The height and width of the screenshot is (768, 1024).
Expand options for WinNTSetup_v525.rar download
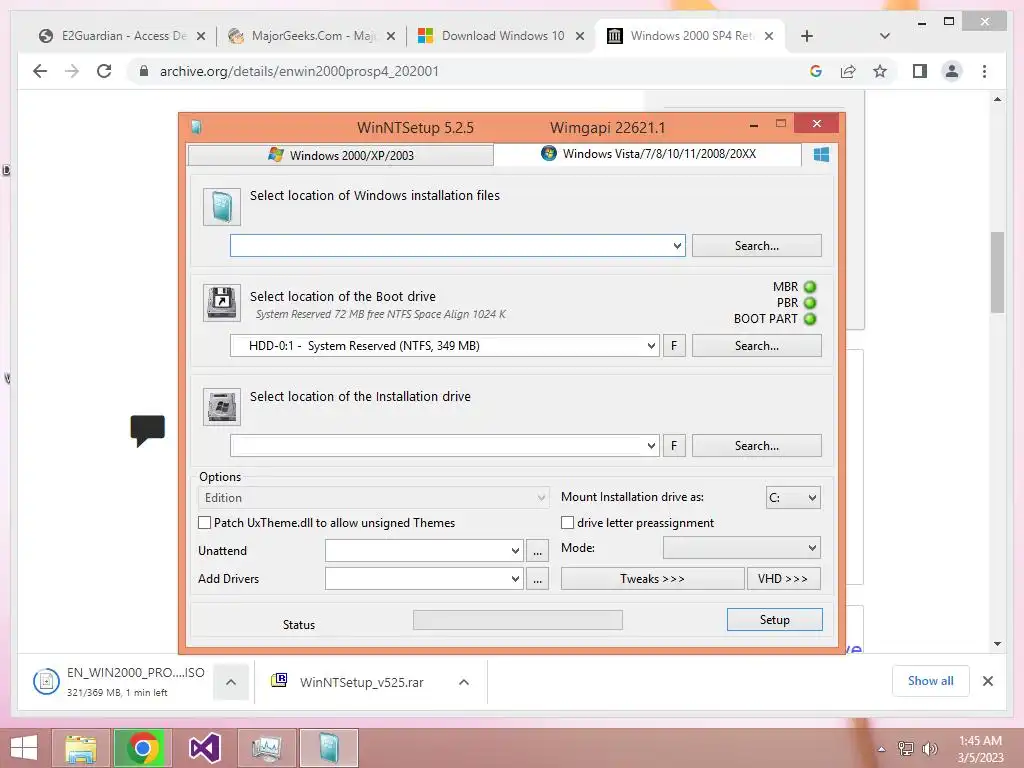point(464,682)
